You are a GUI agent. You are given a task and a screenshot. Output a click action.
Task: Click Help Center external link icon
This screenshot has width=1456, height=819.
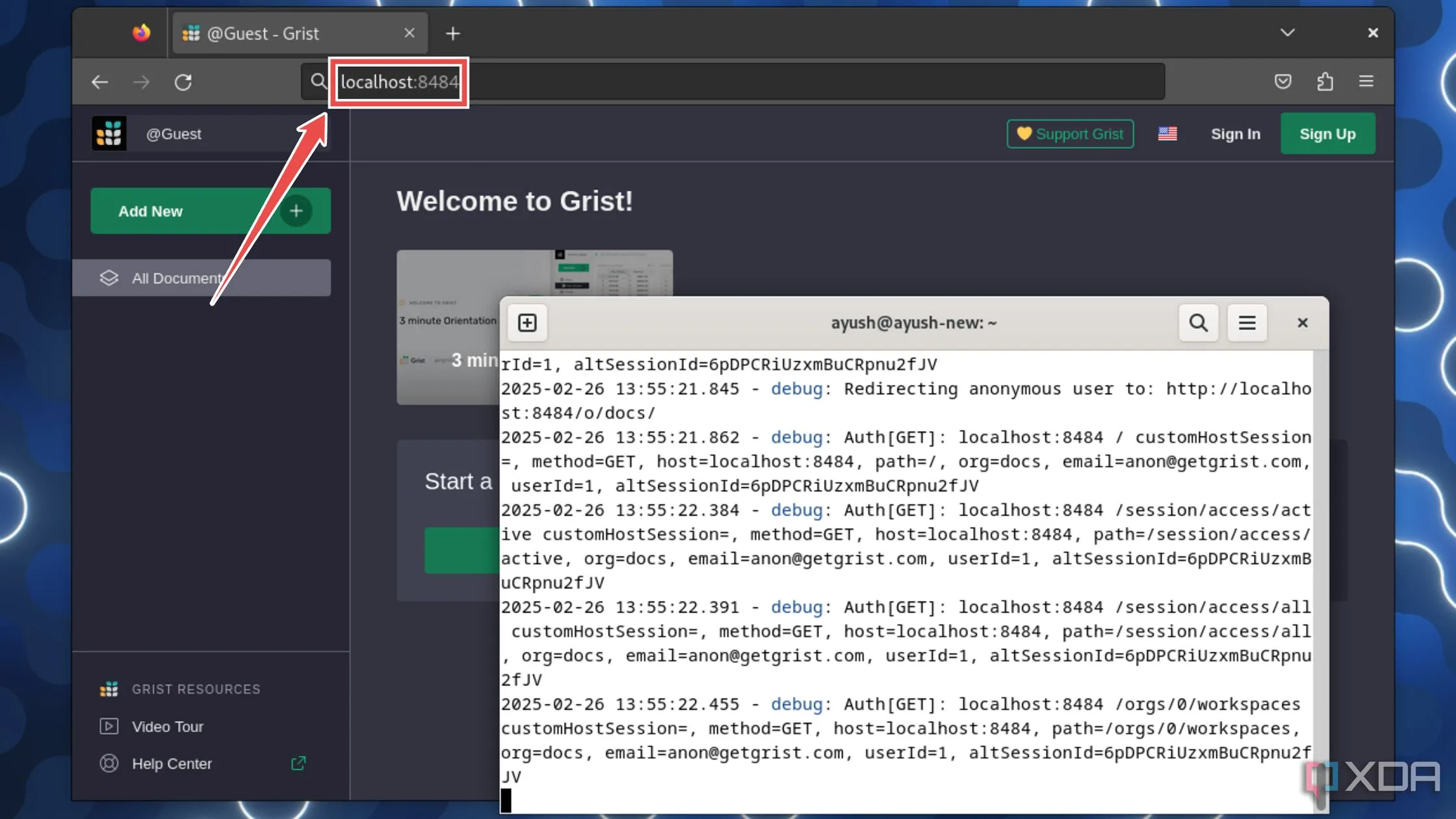298,763
